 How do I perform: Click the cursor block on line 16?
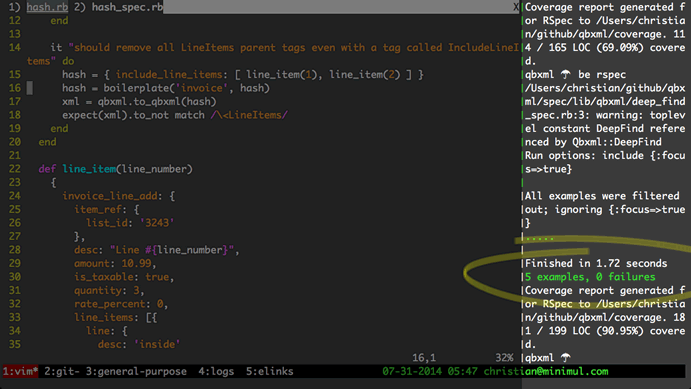[x=30, y=88]
